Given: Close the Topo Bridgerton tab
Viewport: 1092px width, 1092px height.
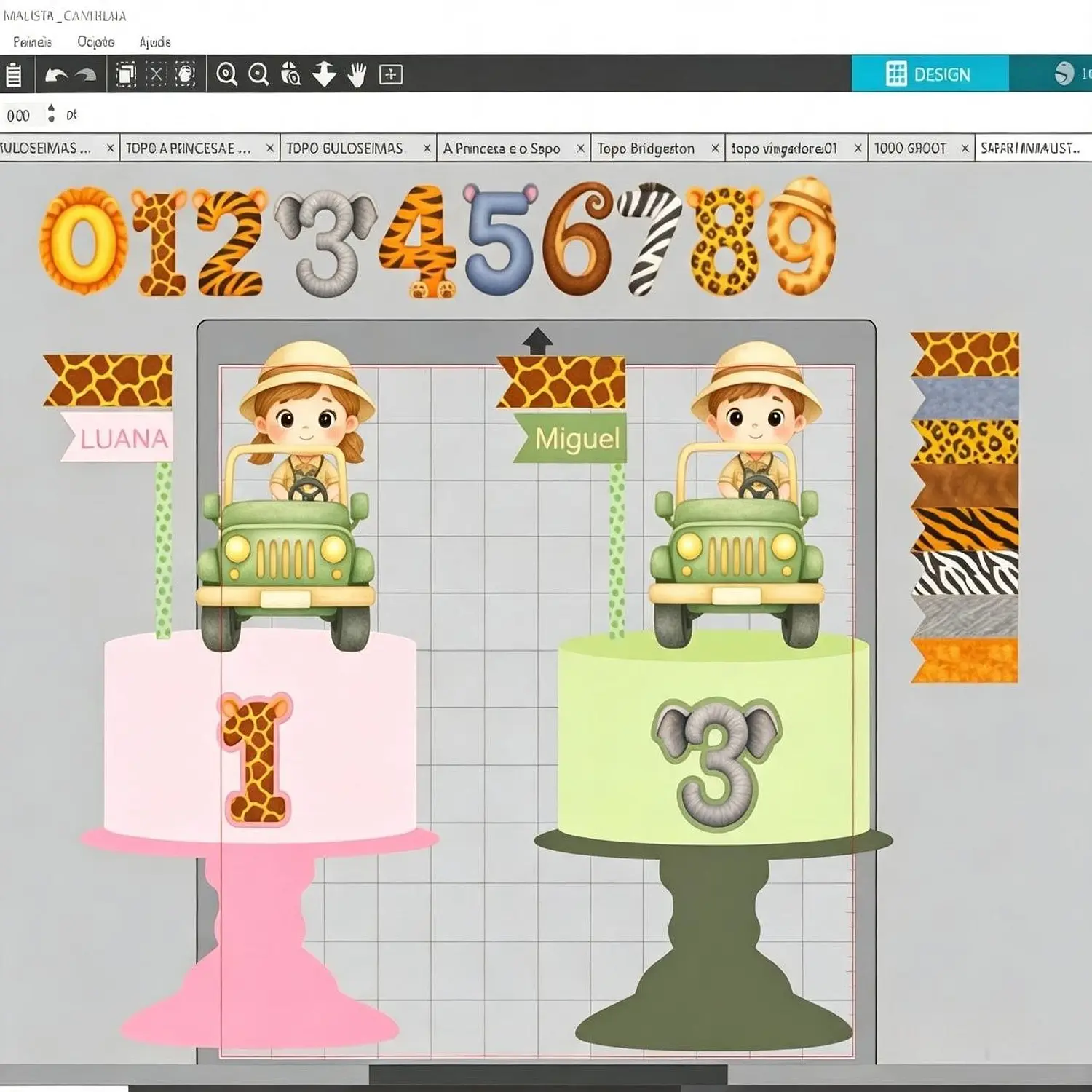Looking at the screenshot, I should coord(715,149).
